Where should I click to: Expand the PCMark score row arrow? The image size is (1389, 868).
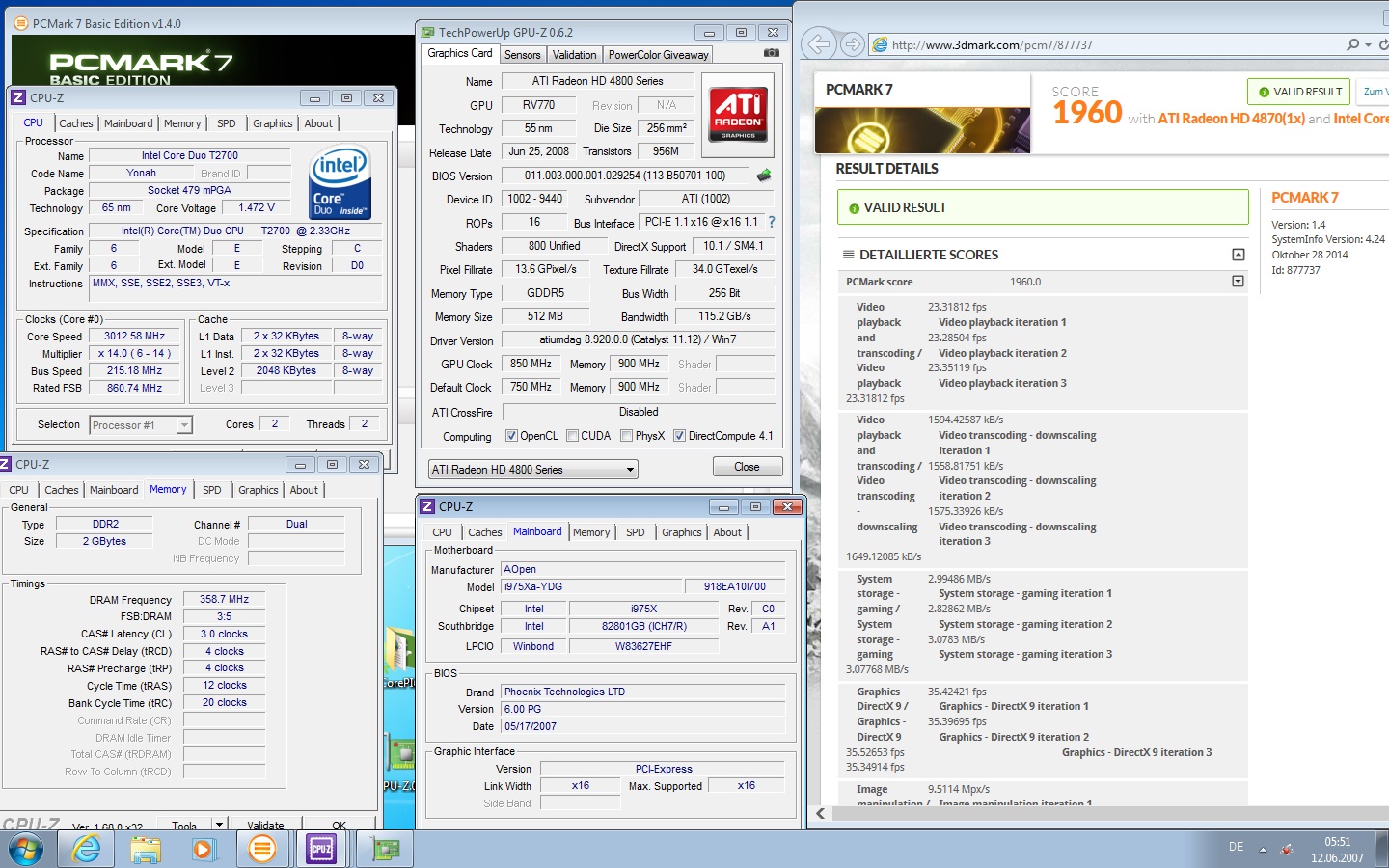[x=1239, y=282]
